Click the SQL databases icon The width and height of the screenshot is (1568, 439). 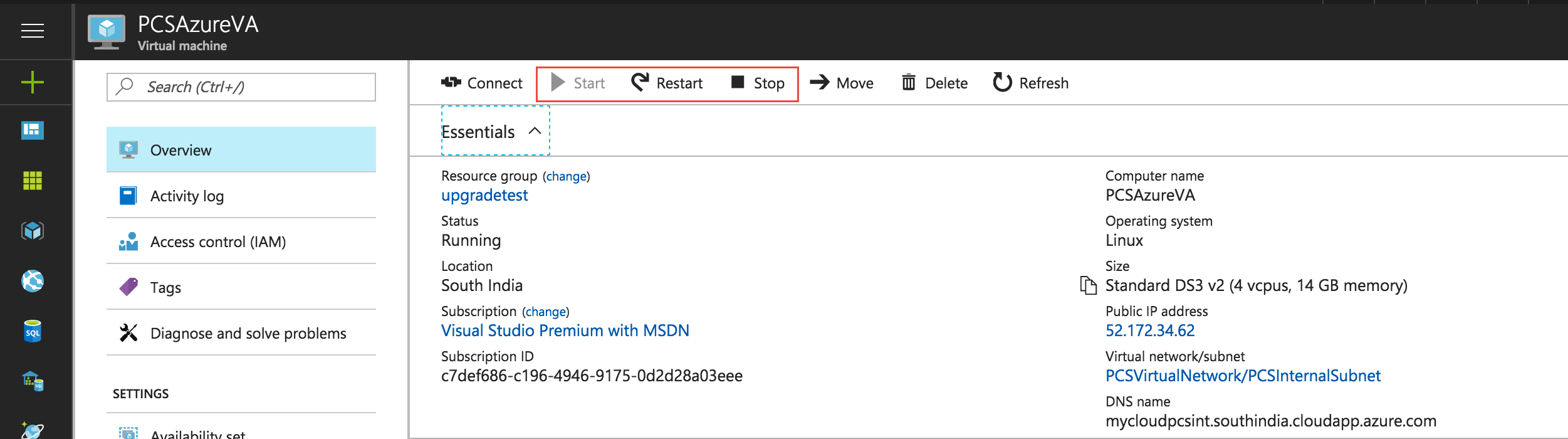click(33, 331)
